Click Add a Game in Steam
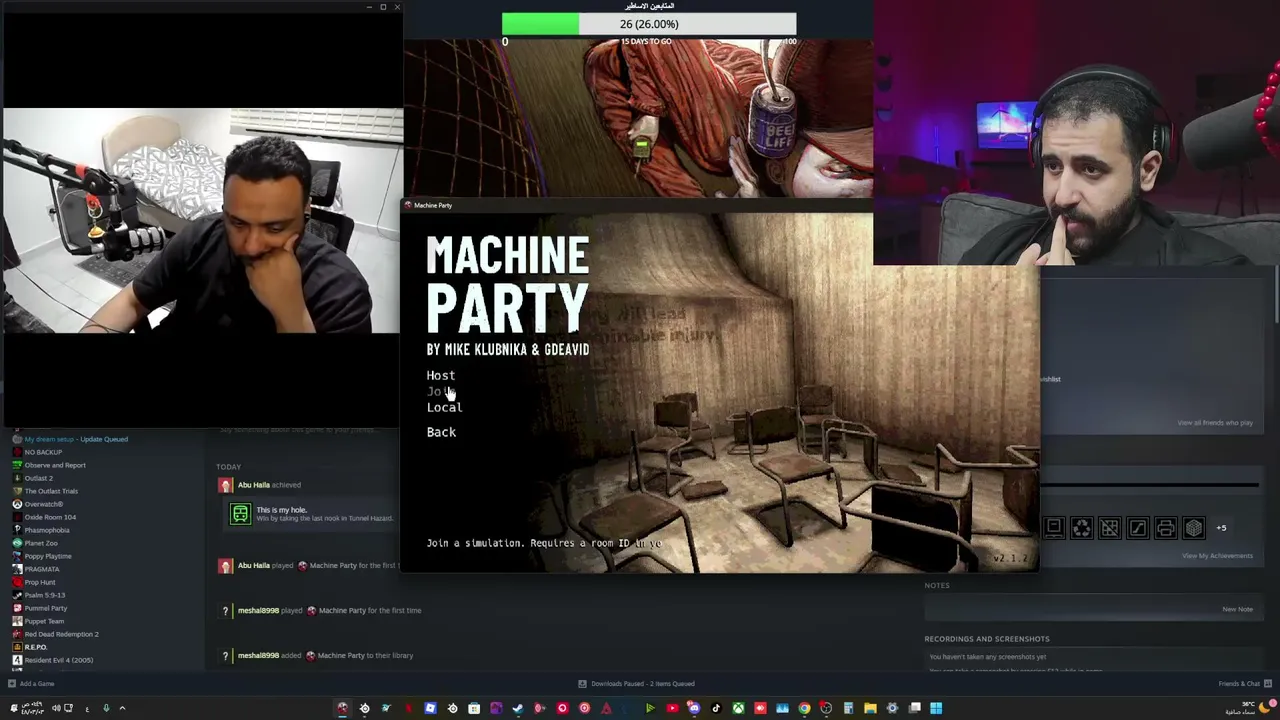1280x720 pixels. click(31, 684)
